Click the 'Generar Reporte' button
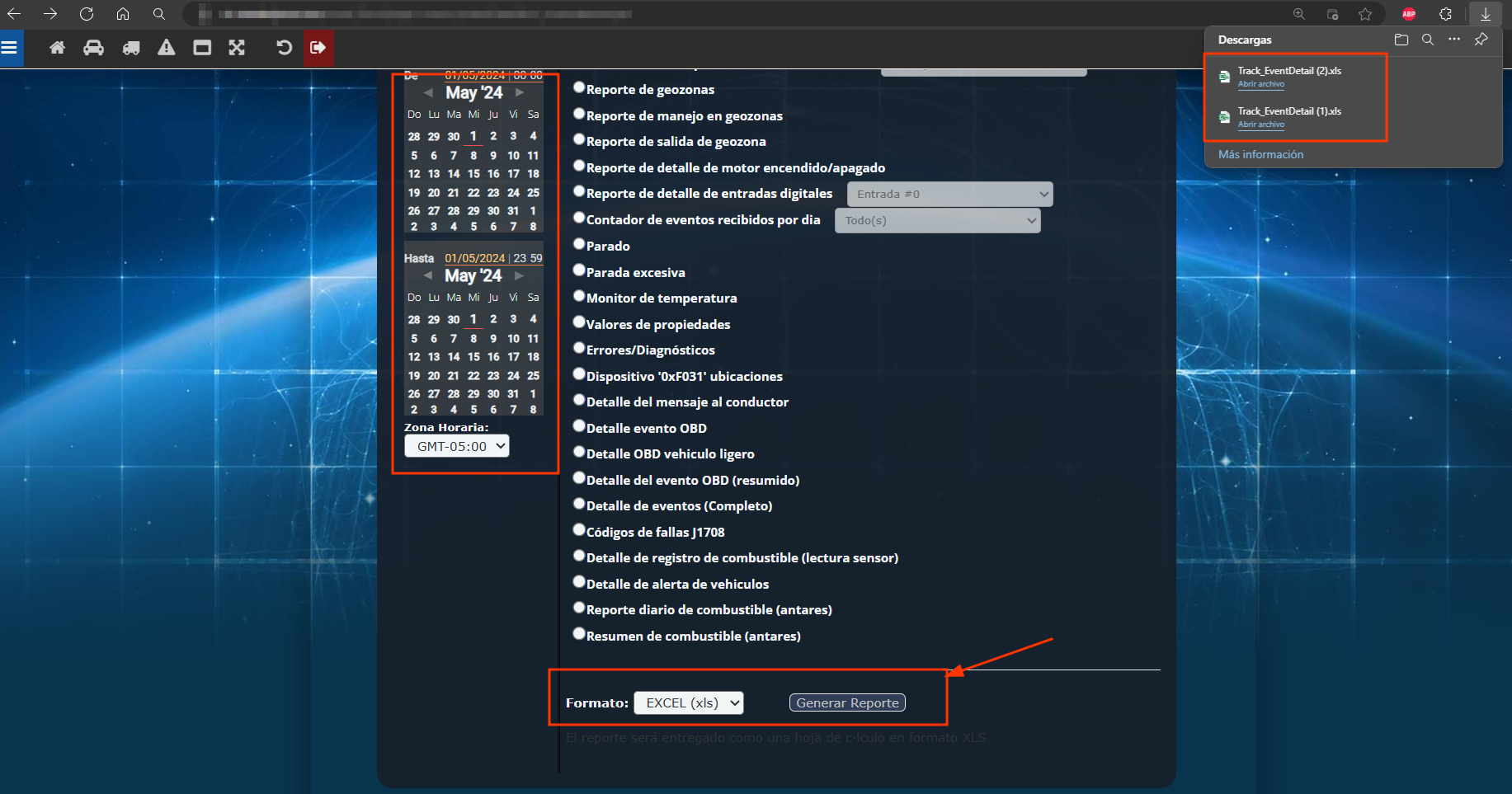 click(847, 702)
